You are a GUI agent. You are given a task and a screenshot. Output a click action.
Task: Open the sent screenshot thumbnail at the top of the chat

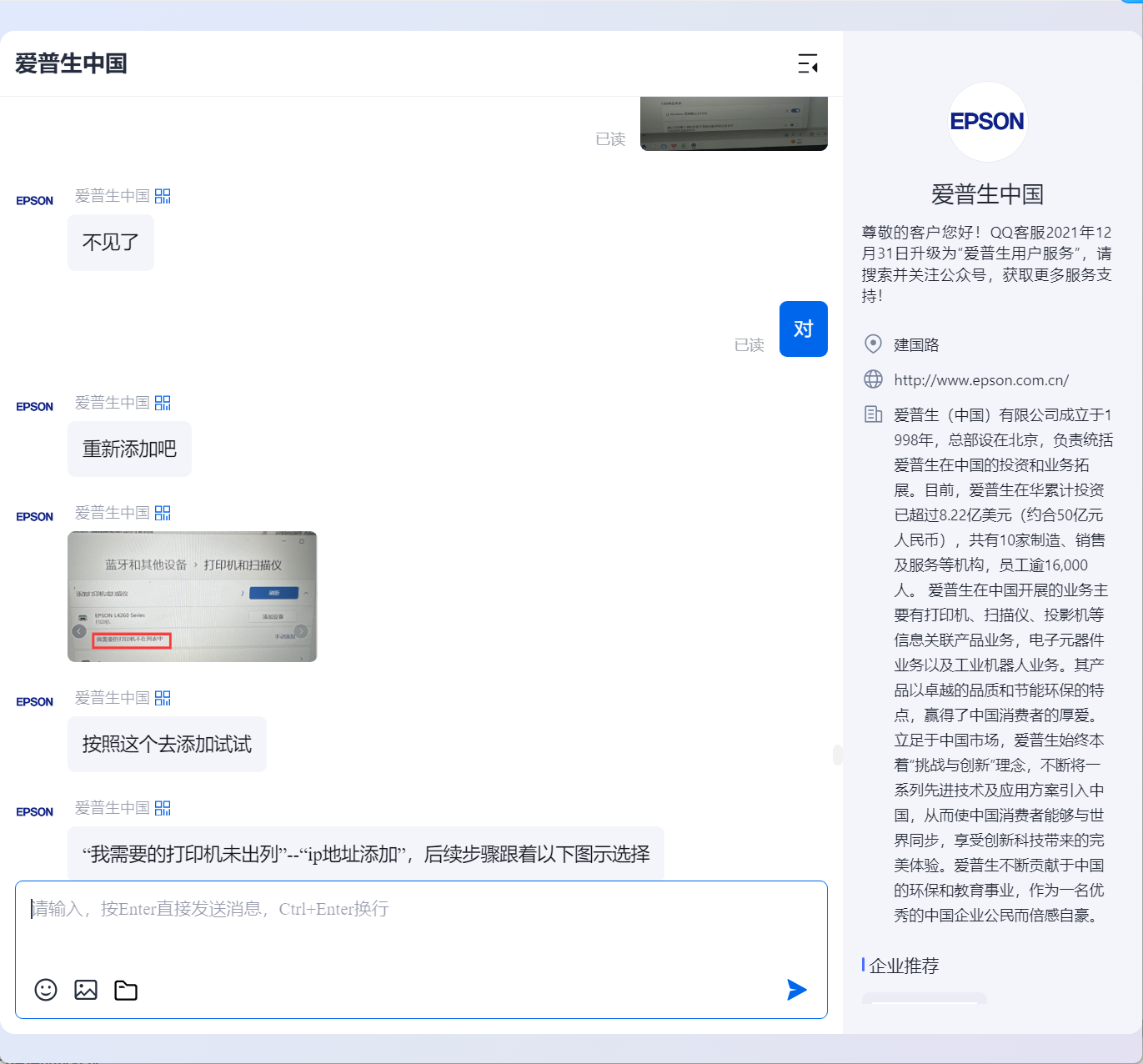point(734,123)
